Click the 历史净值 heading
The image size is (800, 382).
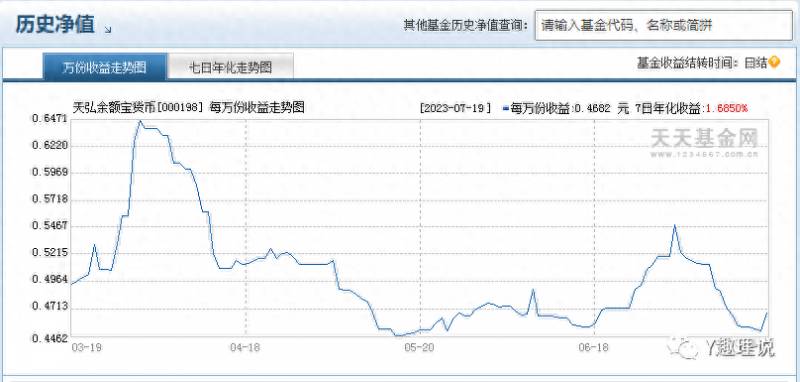tap(55, 24)
